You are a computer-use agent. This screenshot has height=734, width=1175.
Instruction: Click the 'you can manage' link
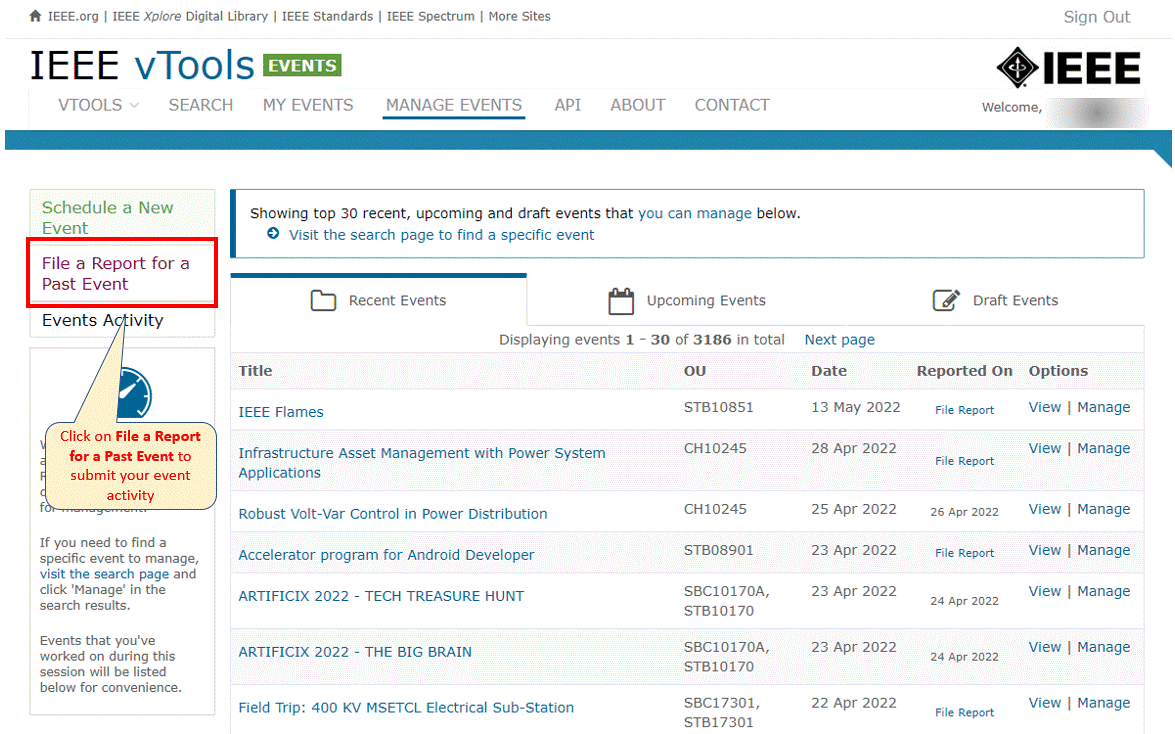(695, 213)
